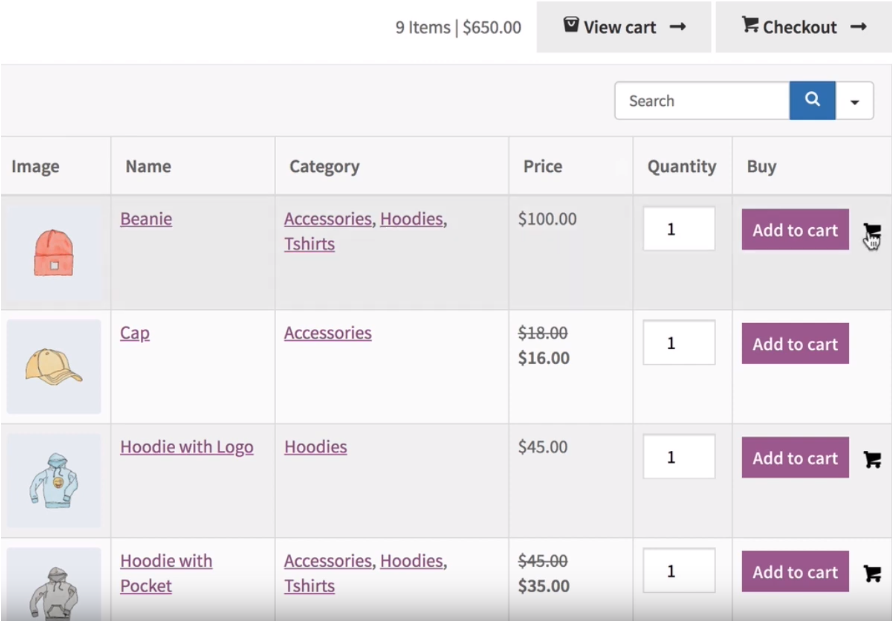The height and width of the screenshot is (622, 892).
Task: Click the blue magnifier search button
Action: [x=812, y=101]
